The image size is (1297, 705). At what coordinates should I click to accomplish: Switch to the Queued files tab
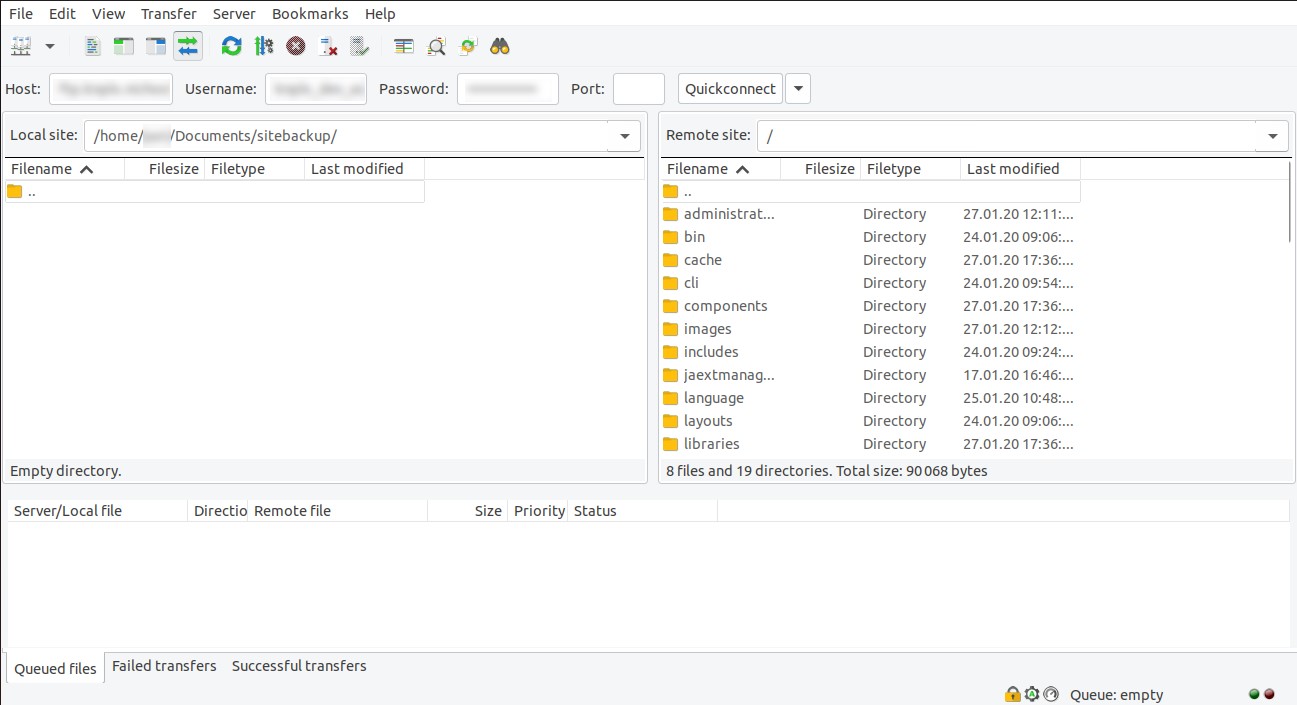[55, 668]
